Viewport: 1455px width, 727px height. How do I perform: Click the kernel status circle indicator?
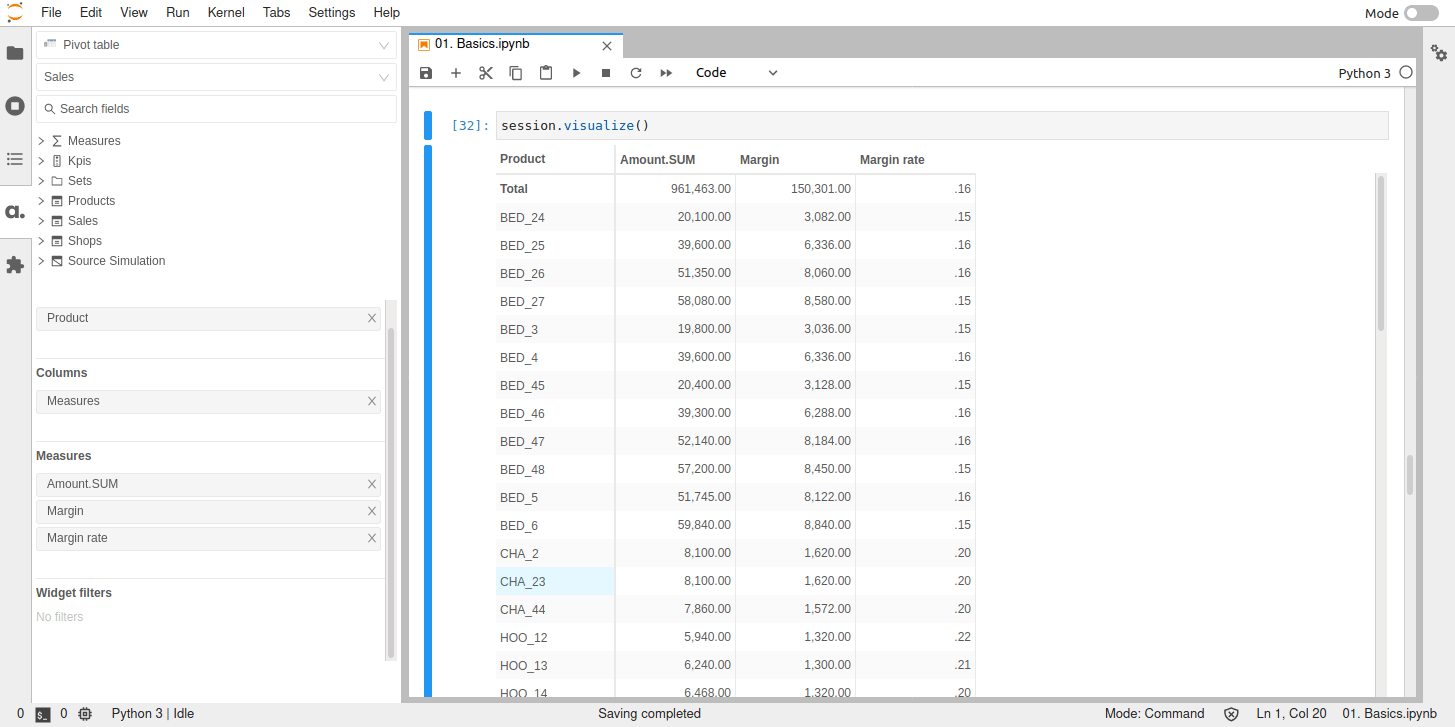[1406, 73]
